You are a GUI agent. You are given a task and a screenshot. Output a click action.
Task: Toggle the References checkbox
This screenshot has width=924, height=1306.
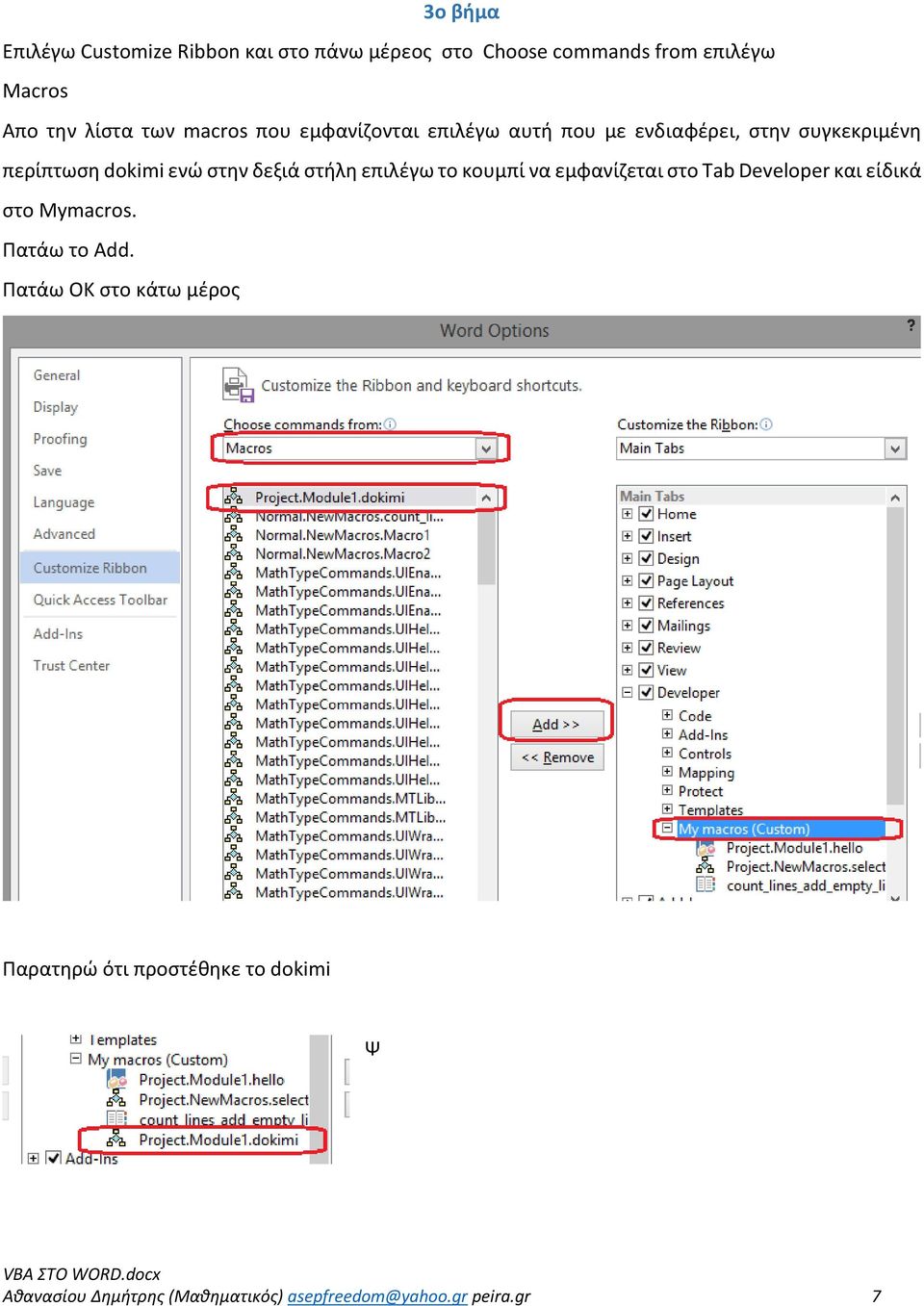click(x=647, y=603)
